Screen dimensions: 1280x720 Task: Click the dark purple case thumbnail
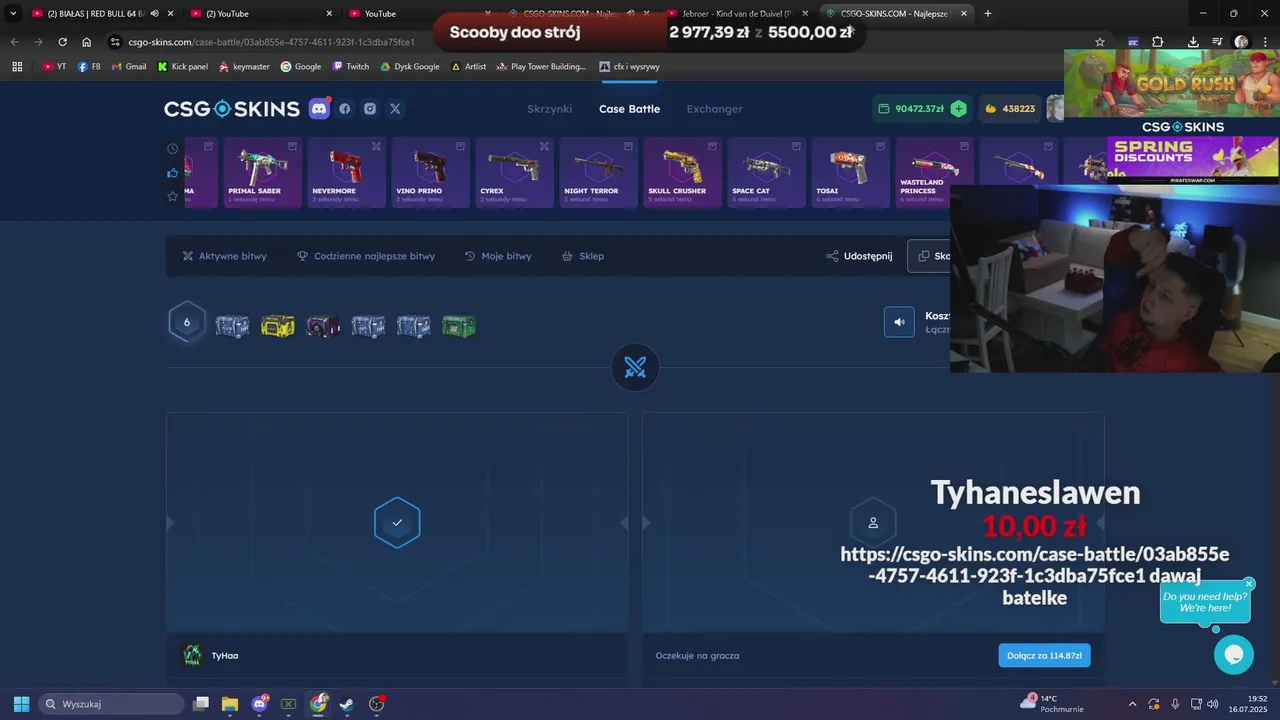pos(323,326)
